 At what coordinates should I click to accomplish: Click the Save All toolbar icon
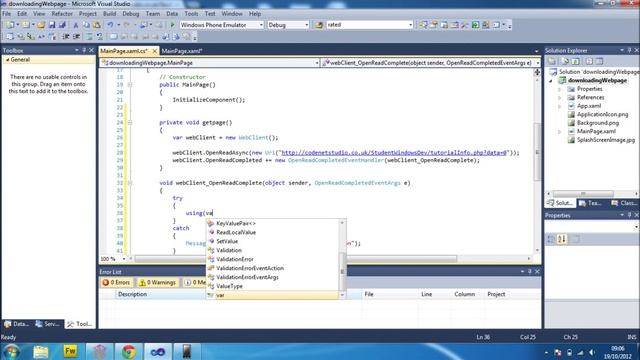point(62,25)
